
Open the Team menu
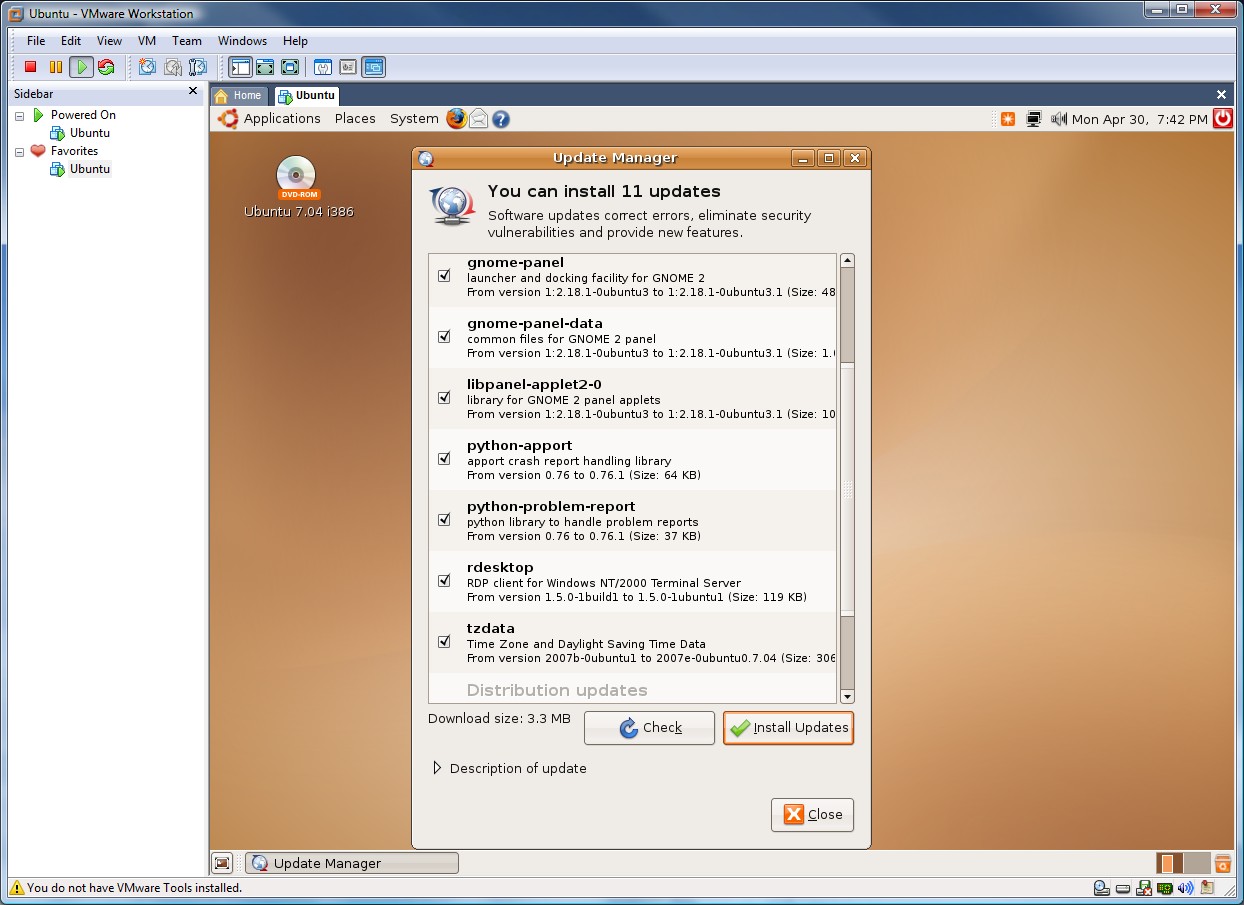point(187,41)
